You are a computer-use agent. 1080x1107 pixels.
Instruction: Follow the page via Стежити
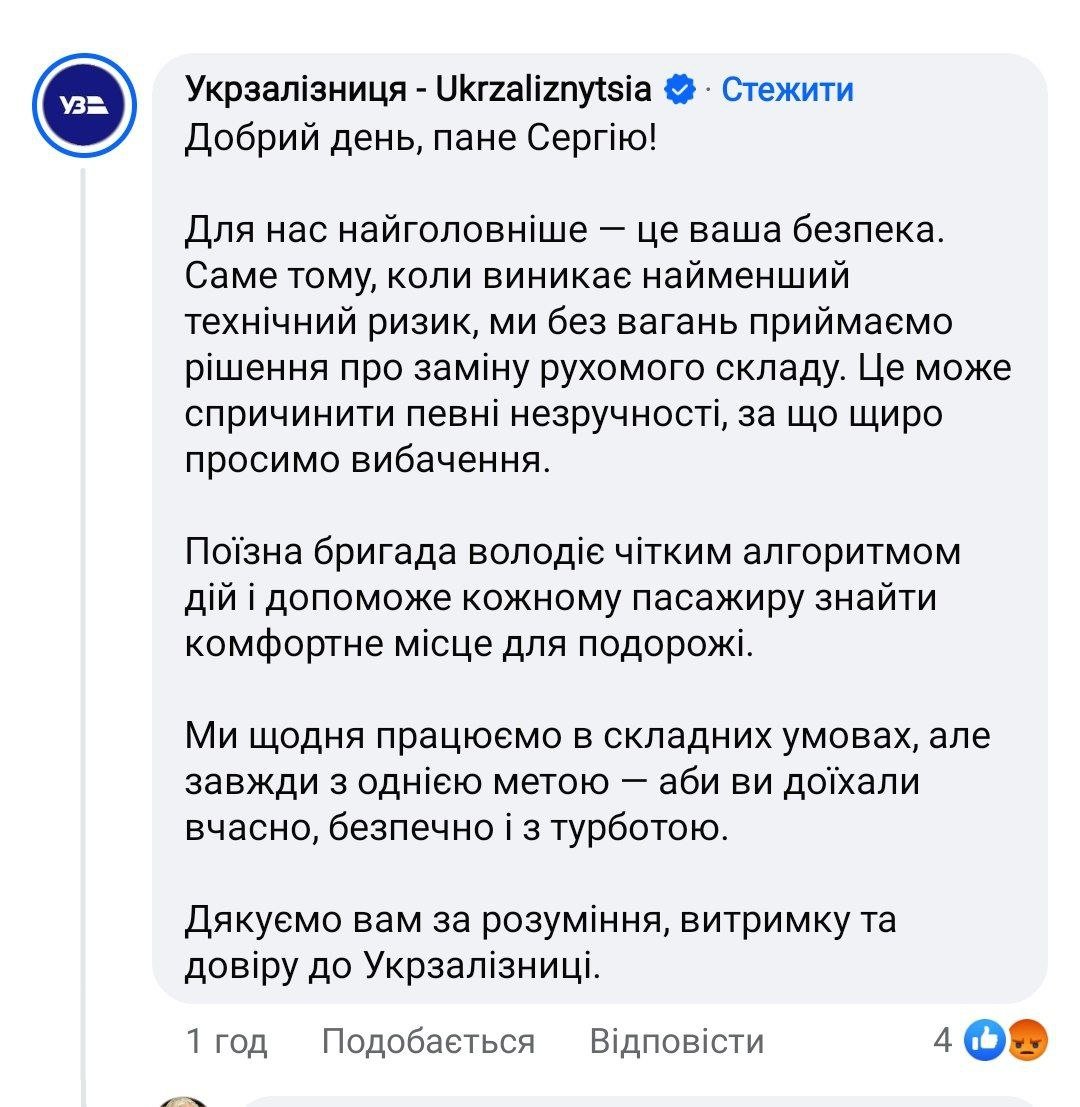[787, 90]
